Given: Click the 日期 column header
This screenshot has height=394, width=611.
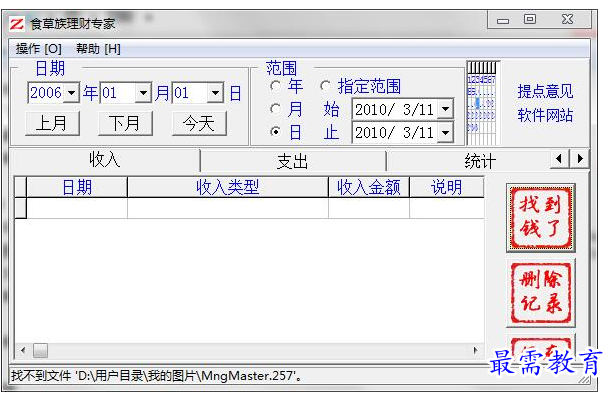Looking at the screenshot, I should 77,187.
